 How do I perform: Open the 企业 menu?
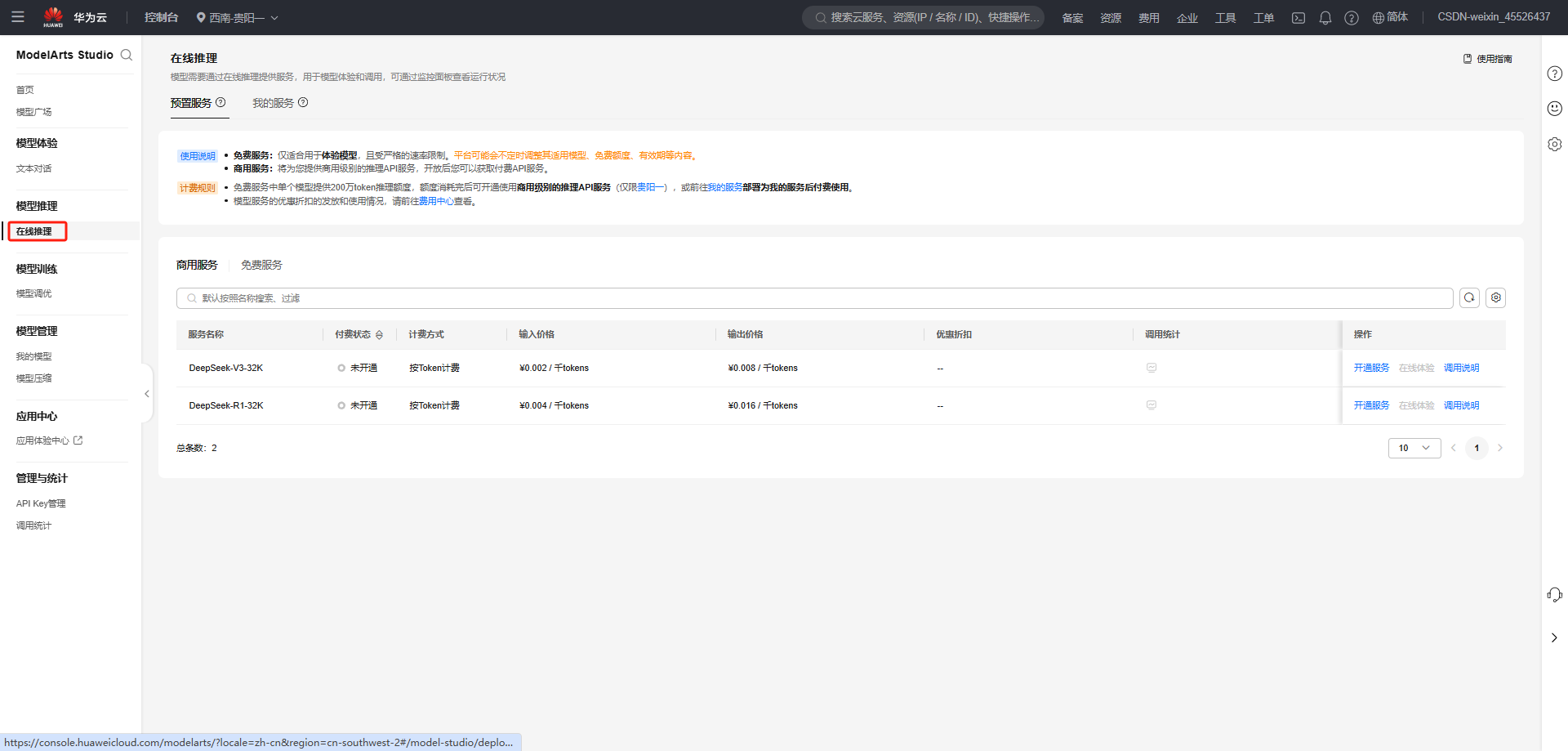(1187, 18)
